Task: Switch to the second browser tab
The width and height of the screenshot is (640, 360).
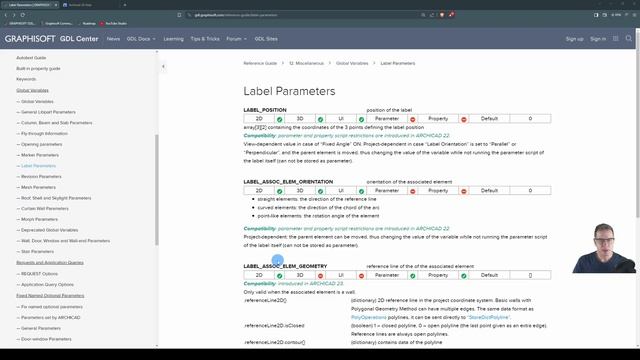Action: tap(88, 5)
